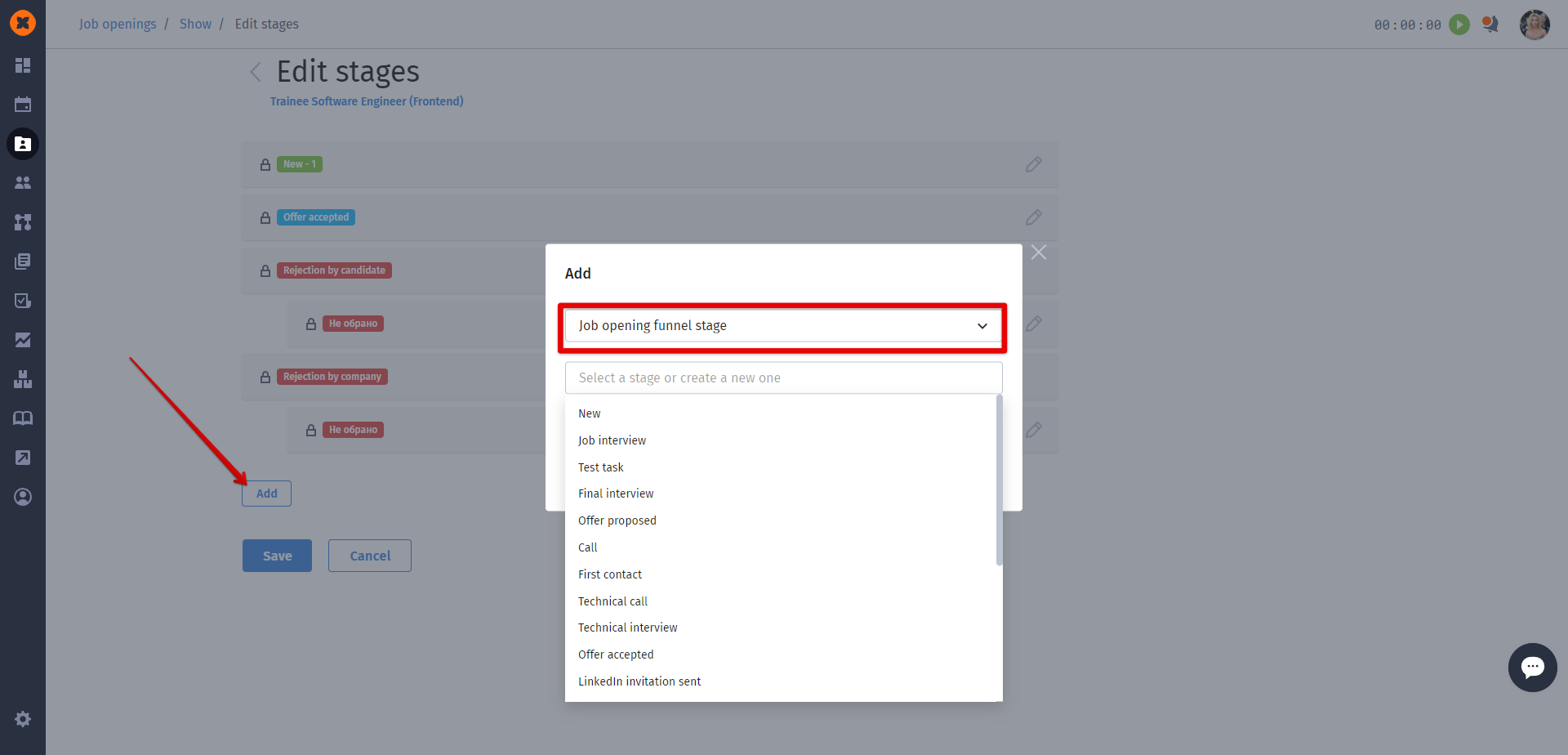This screenshot has height=755, width=1568.
Task: Open the live chat support bubble
Action: 1533,668
